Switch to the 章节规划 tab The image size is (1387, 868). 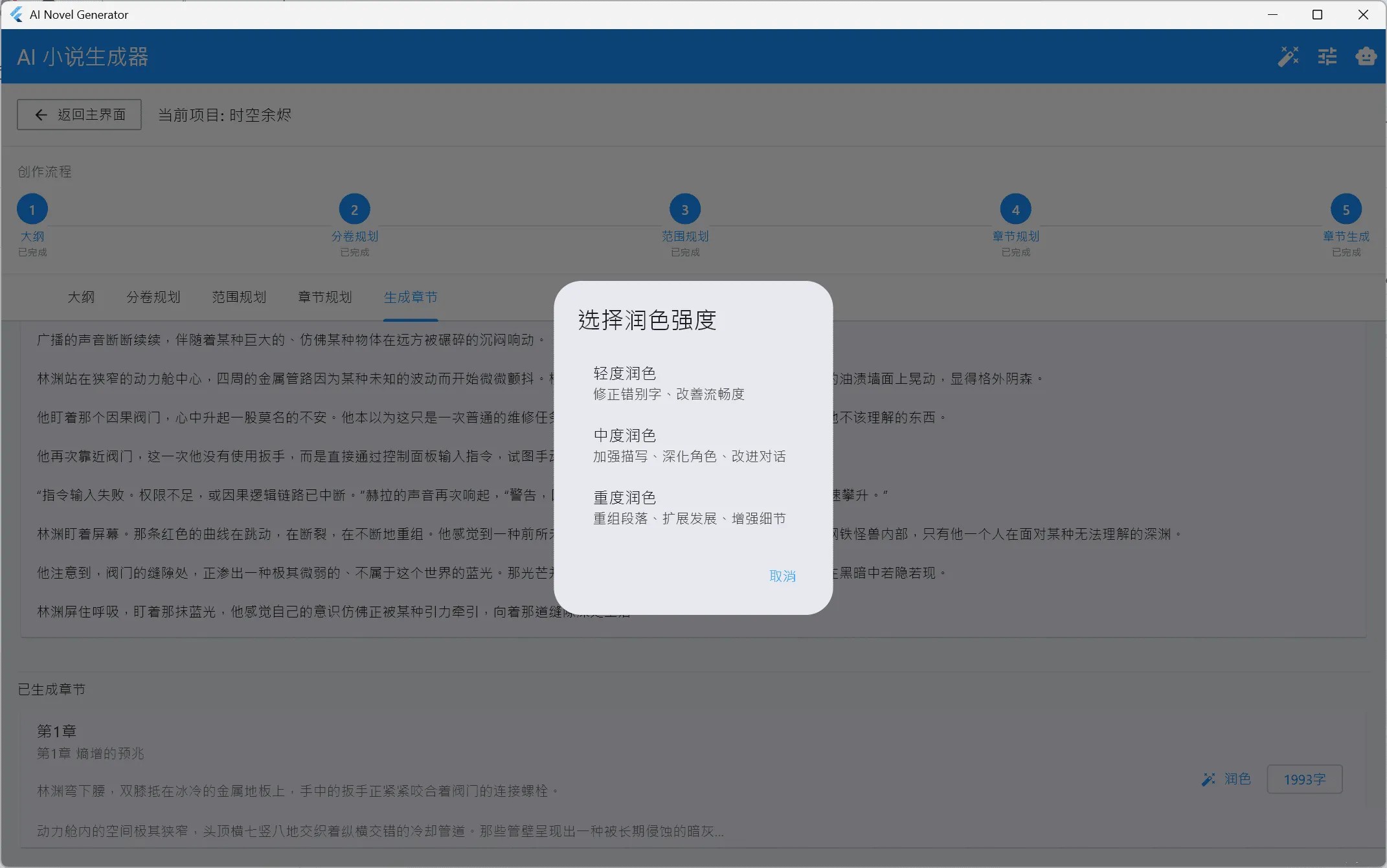coord(324,297)
